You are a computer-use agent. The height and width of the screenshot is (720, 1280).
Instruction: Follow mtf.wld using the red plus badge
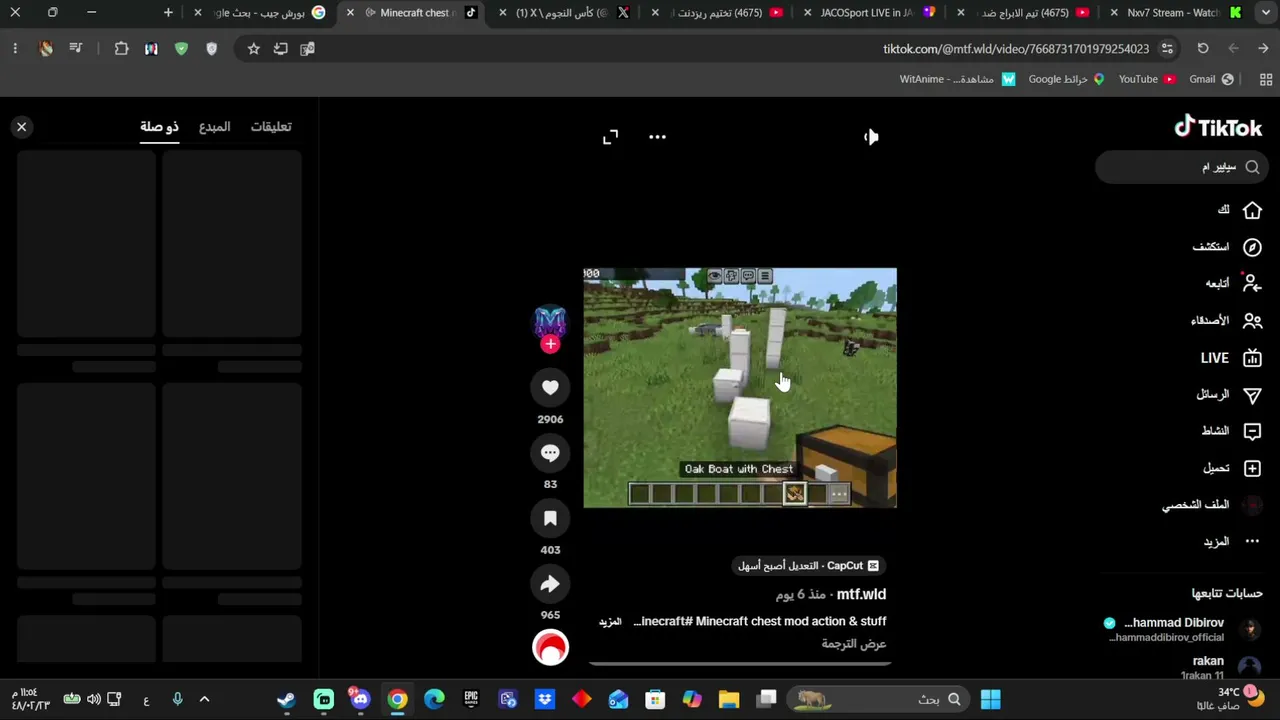[x=550, y=344]
